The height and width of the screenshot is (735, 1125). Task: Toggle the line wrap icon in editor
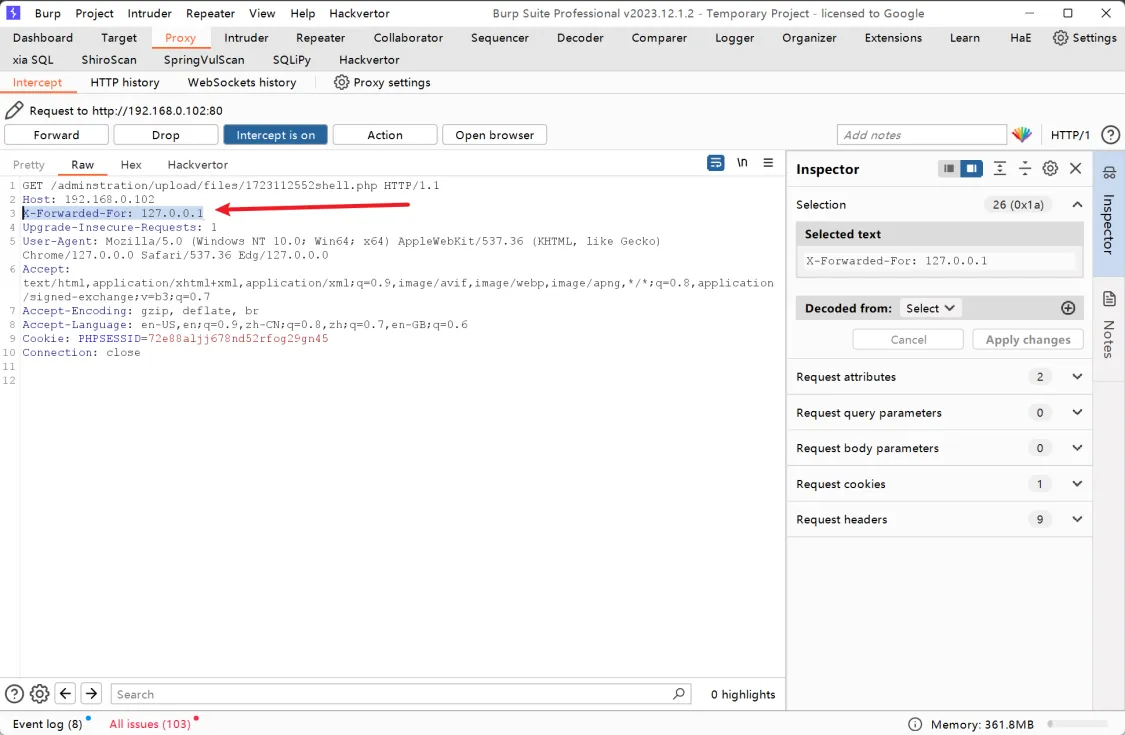click(x=715, y=163)
